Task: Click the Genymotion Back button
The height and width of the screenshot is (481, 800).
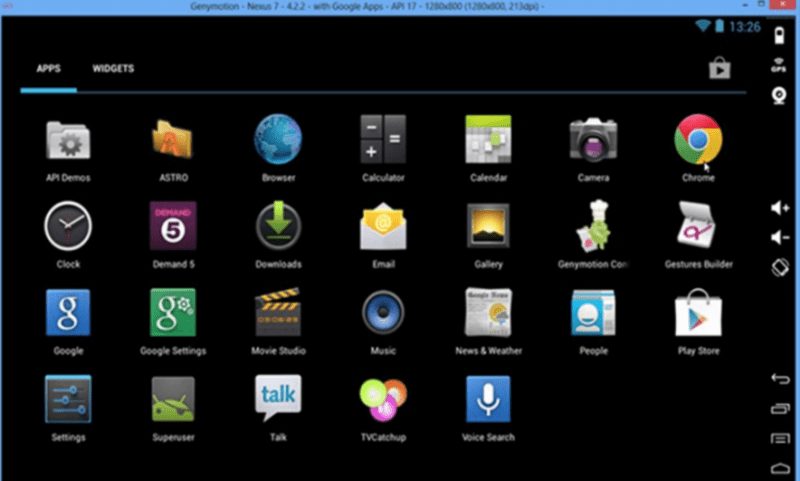Action: (780, 378)
